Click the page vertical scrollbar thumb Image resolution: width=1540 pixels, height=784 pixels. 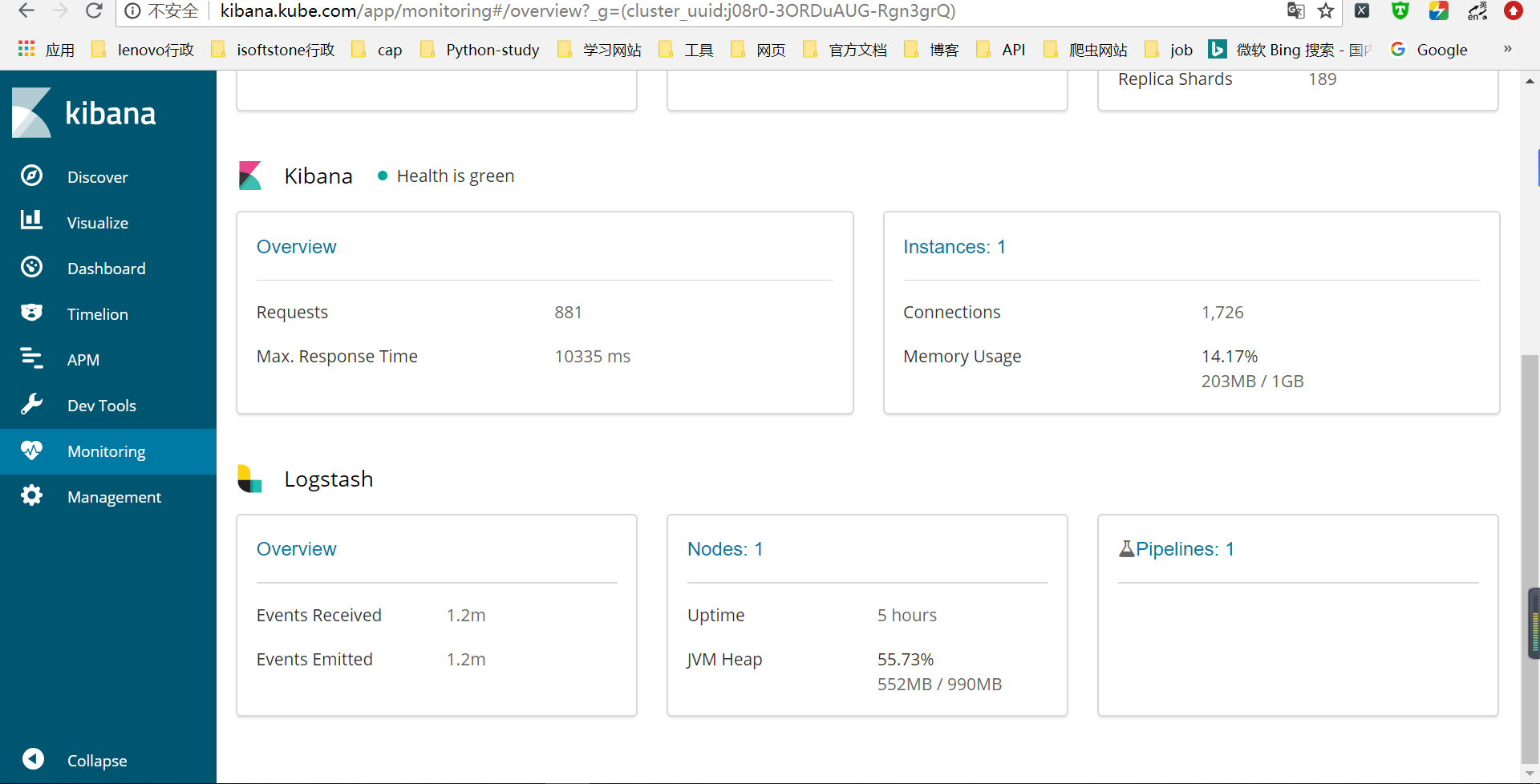1530,559
